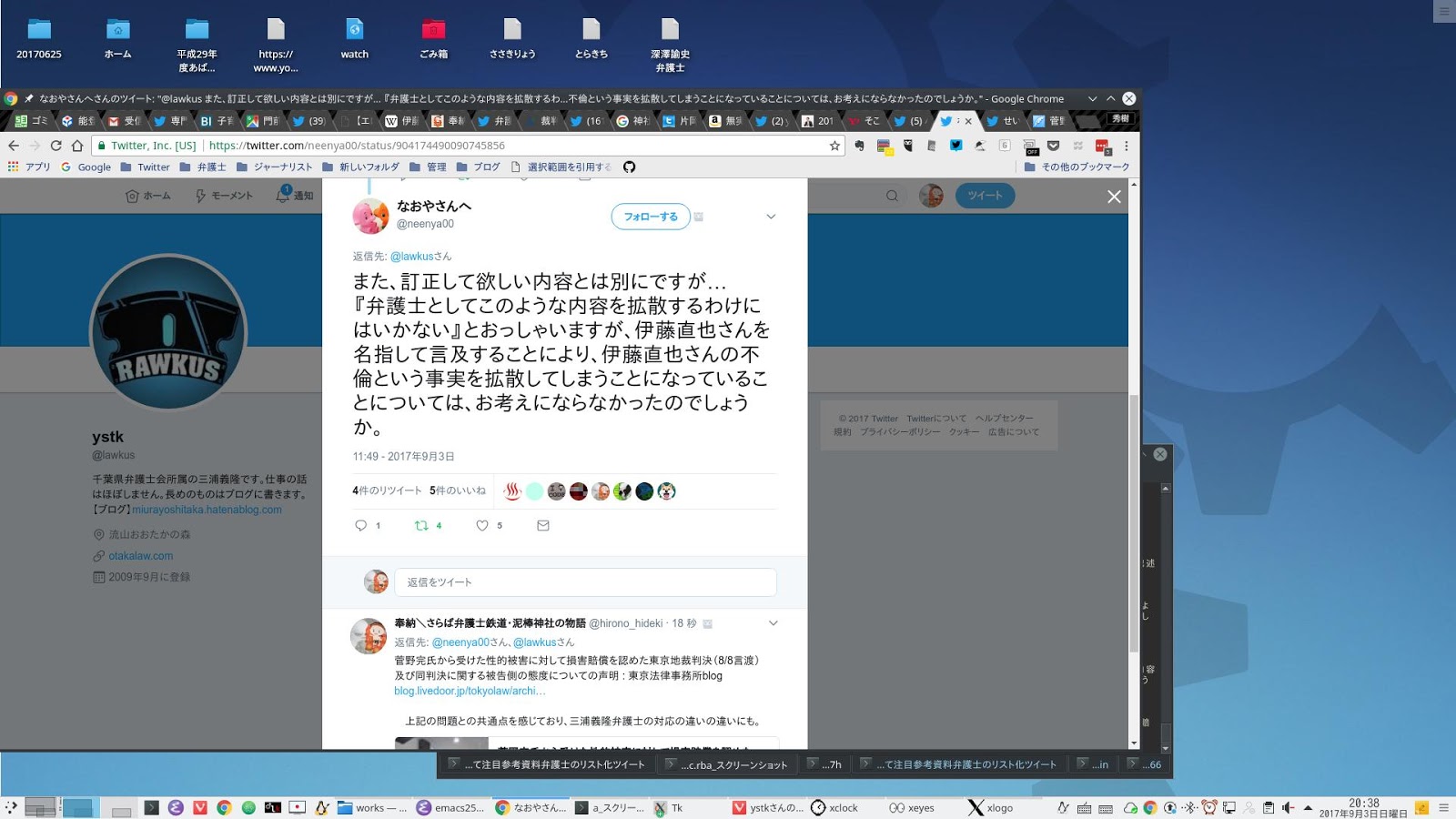
Task: Open blog.livedoor.jp/tokyolaw link in reply
Action: click(470, 691)
